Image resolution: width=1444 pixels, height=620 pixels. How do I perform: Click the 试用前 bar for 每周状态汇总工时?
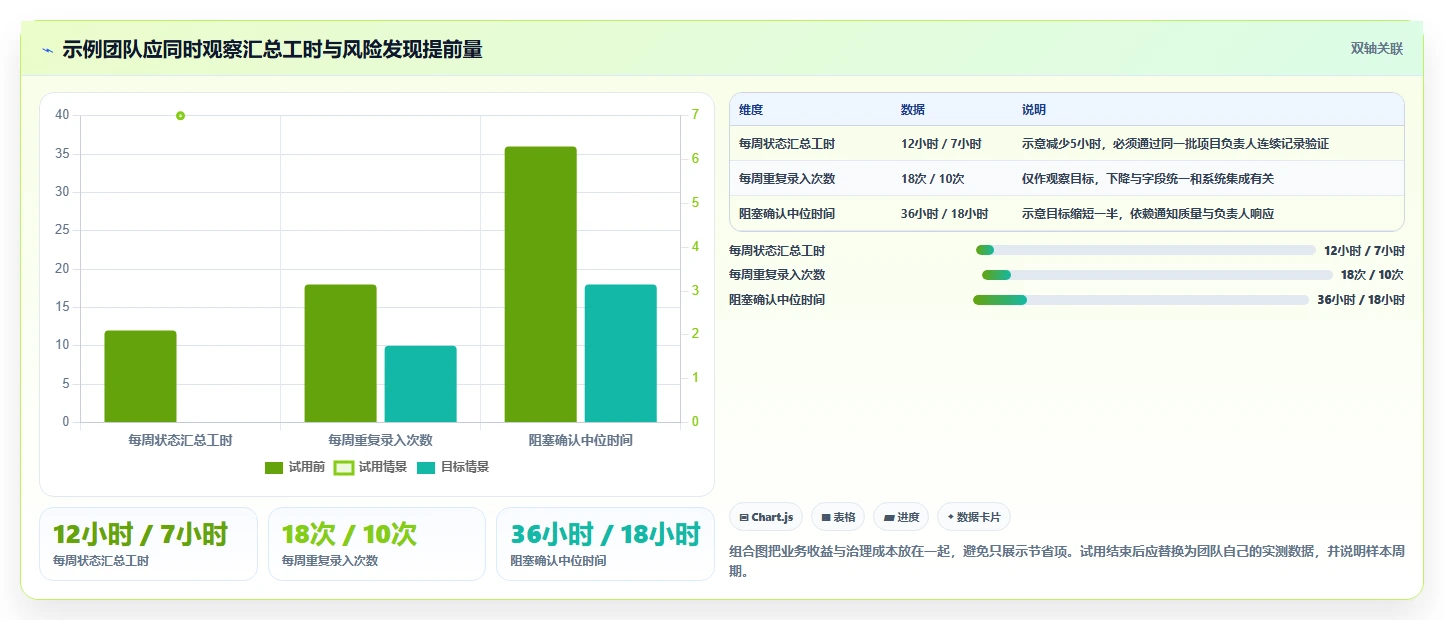point(140,376)
